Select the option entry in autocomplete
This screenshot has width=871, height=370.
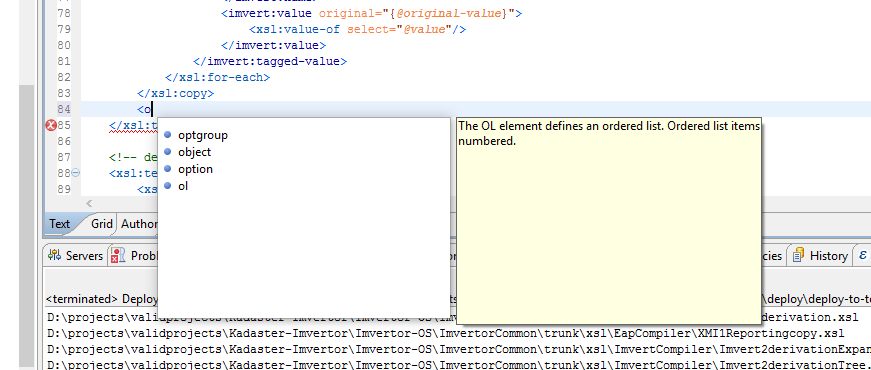(x=195, y=169)
